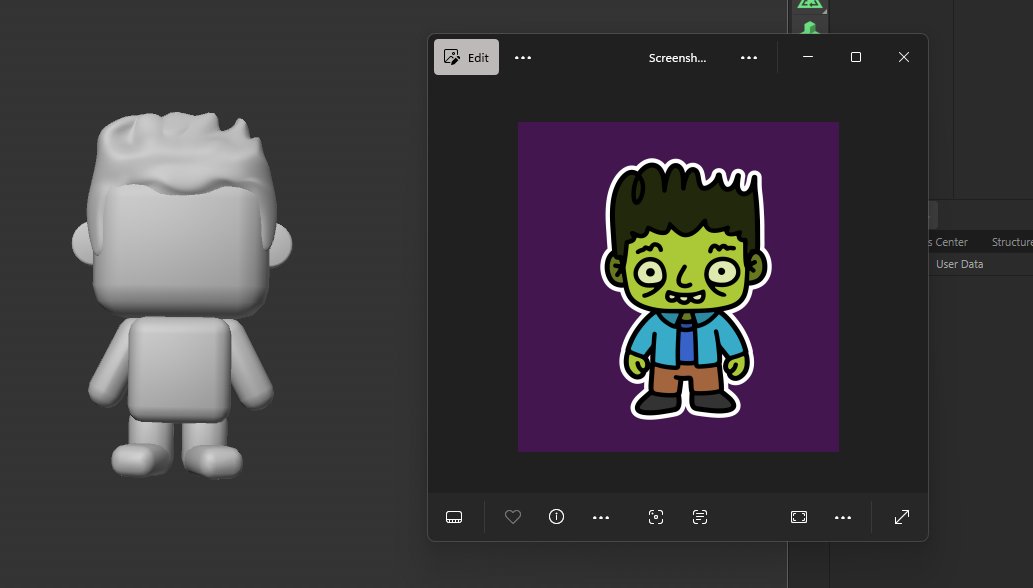1033x588 pixels.
Task: Open more options next to Edit button
Action: pyautogui.click(x=523, y=58)
